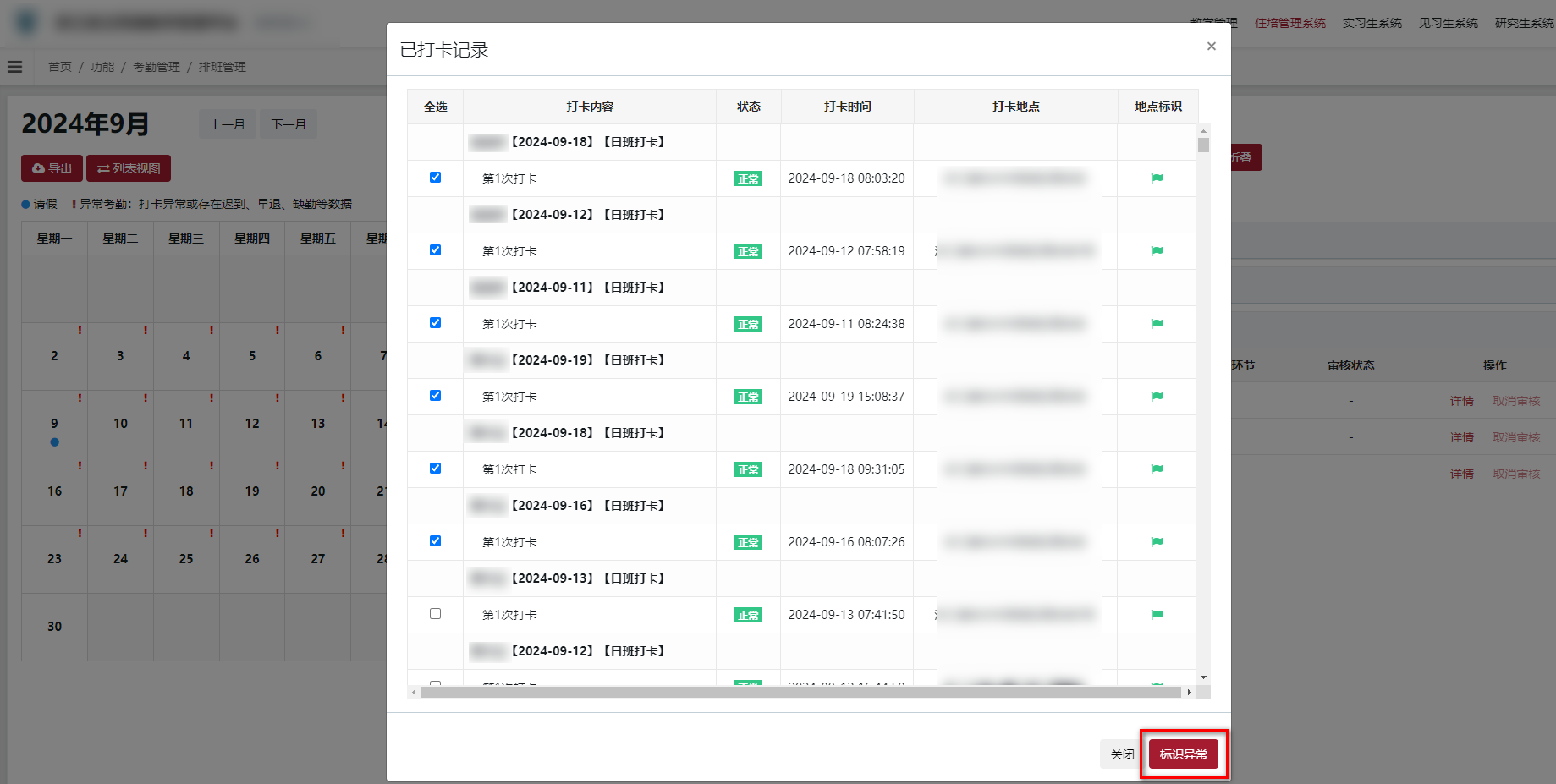Screen dimensions: 1556x784
Task: Click the horizontal scrollbar bar in the dialog
Action: [800, 692]
